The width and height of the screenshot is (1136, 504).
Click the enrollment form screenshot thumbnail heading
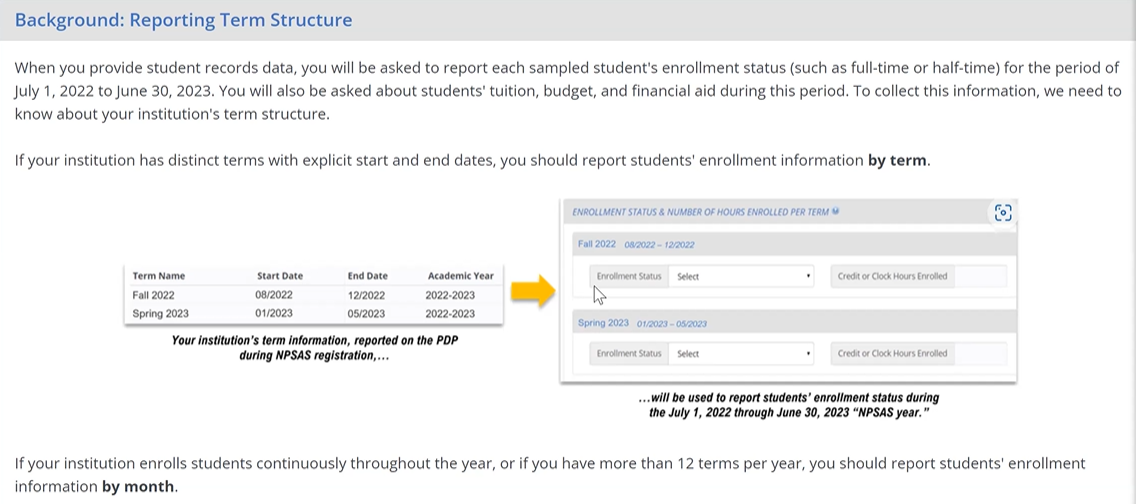pyautogui.click(x=700, y=212)
